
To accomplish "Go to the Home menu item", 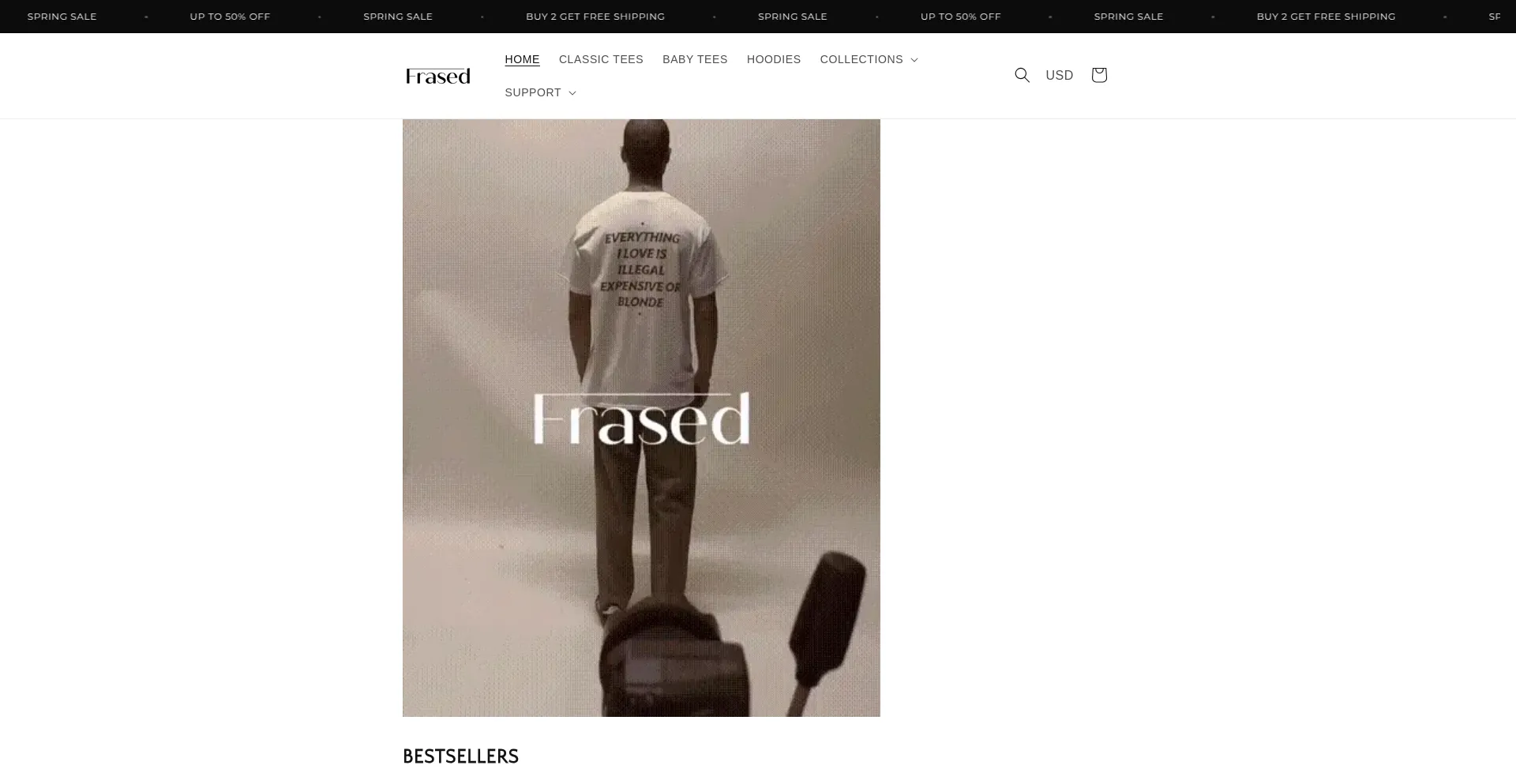I will [x=522, y=59].
